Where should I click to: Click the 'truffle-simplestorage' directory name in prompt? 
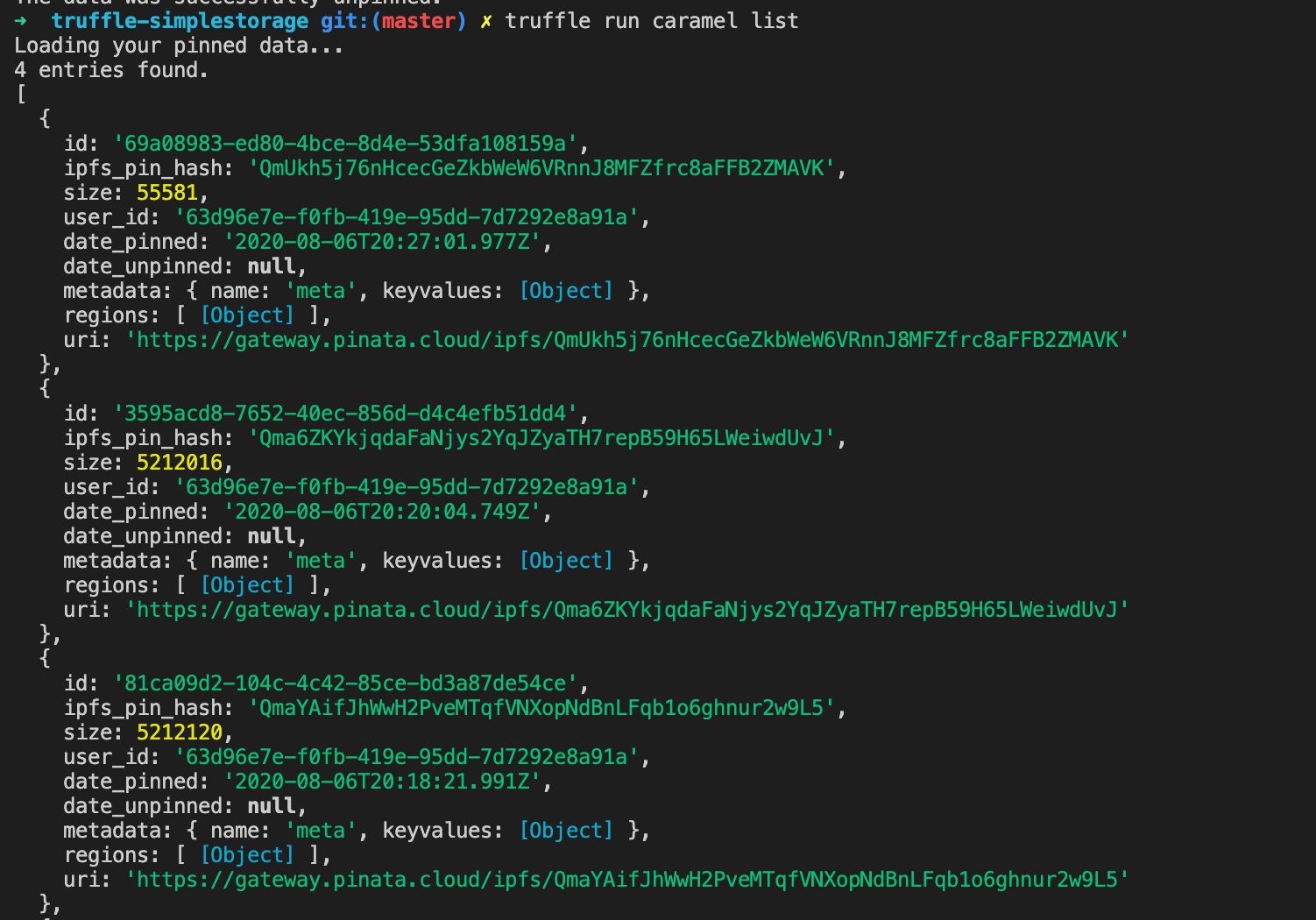tap(180, 20)
